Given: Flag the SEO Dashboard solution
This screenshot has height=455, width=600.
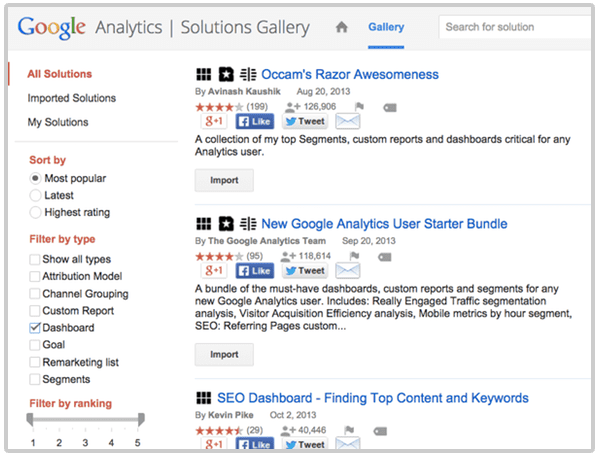Looking at the screenshot, I should tap(349, 430).
